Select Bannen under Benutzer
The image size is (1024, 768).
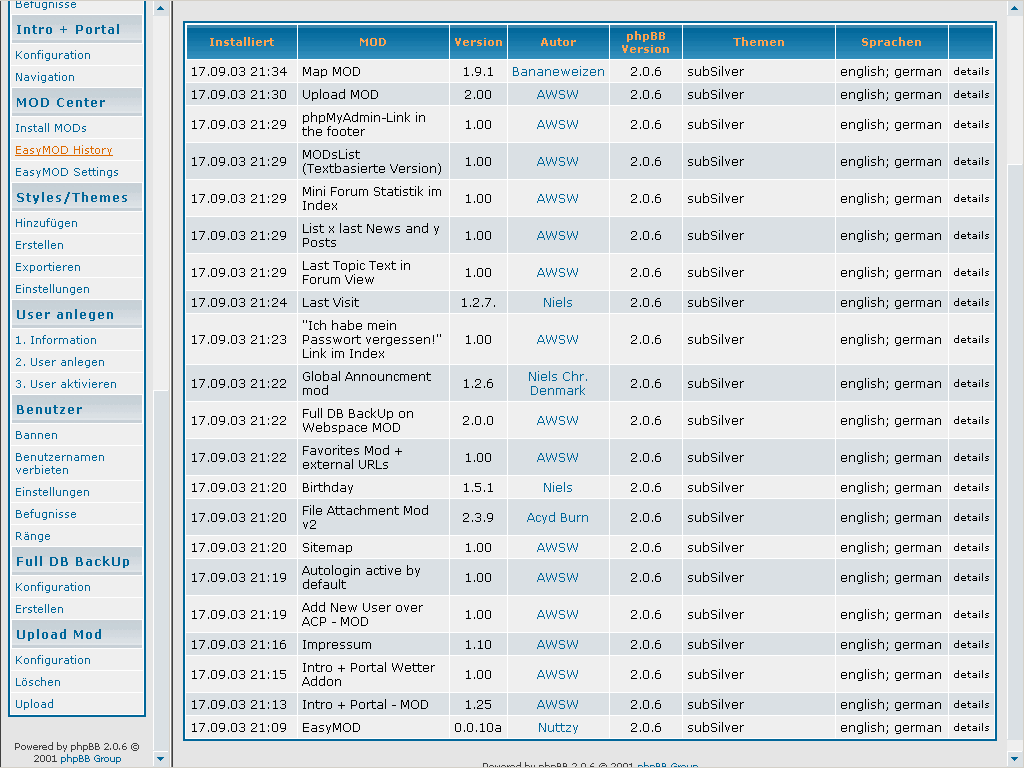pos(36,435)
